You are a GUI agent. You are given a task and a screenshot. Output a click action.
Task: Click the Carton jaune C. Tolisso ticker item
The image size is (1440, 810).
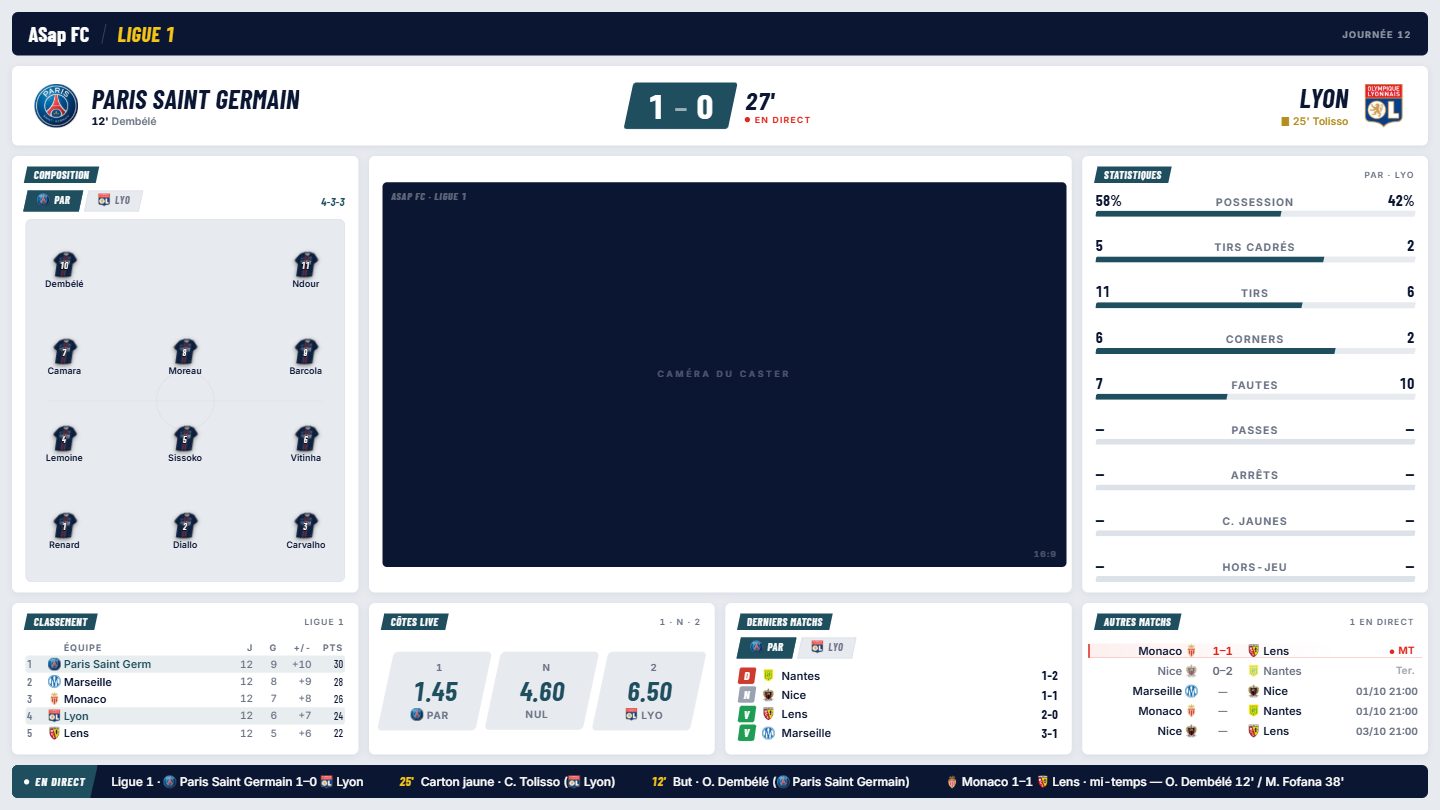pos(507,782)
